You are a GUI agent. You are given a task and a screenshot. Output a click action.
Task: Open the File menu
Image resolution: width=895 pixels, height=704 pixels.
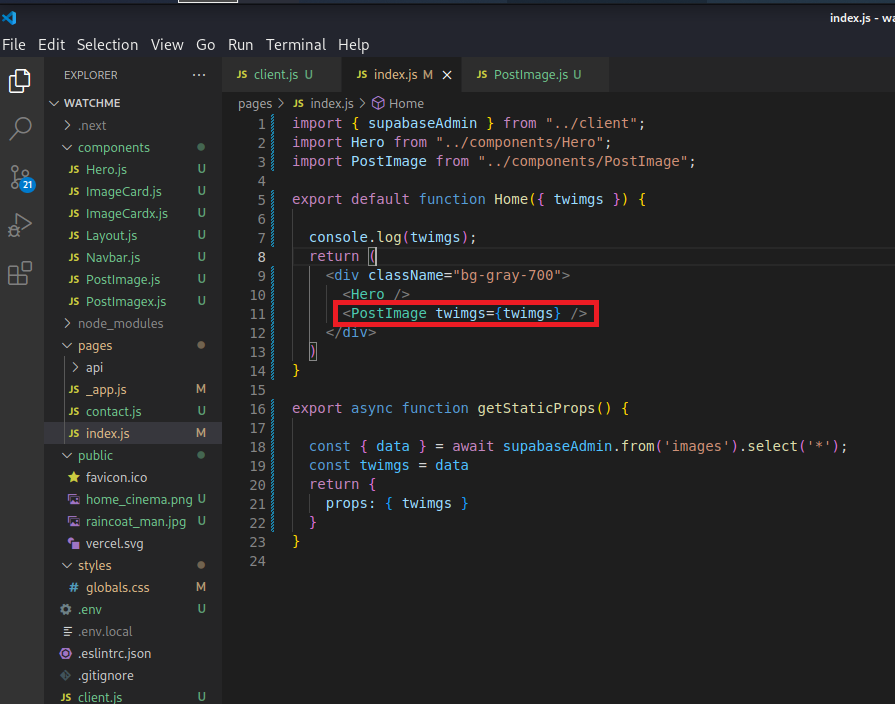pos(14,45)
